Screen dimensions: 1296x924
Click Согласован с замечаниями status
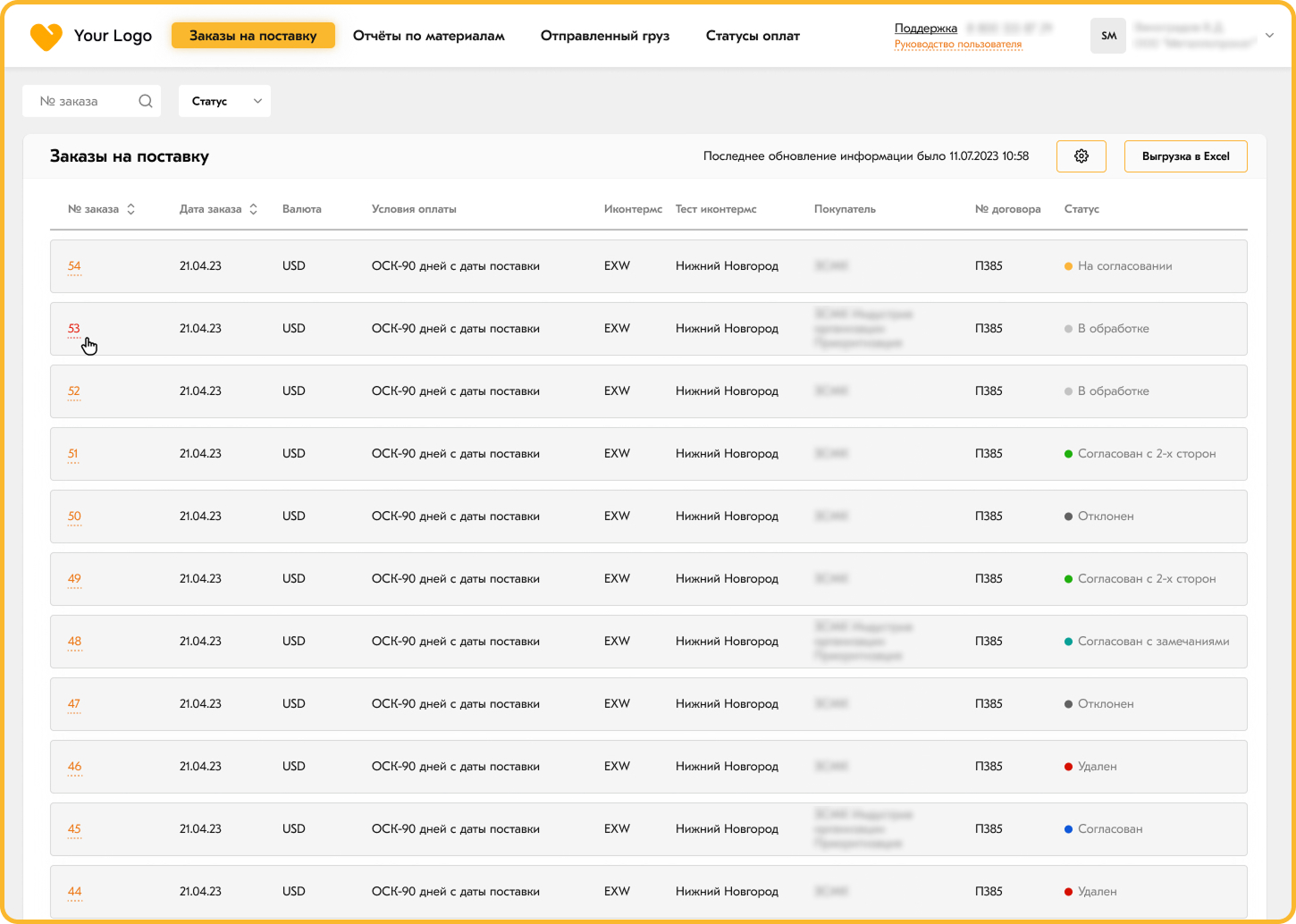point(1147,642)
